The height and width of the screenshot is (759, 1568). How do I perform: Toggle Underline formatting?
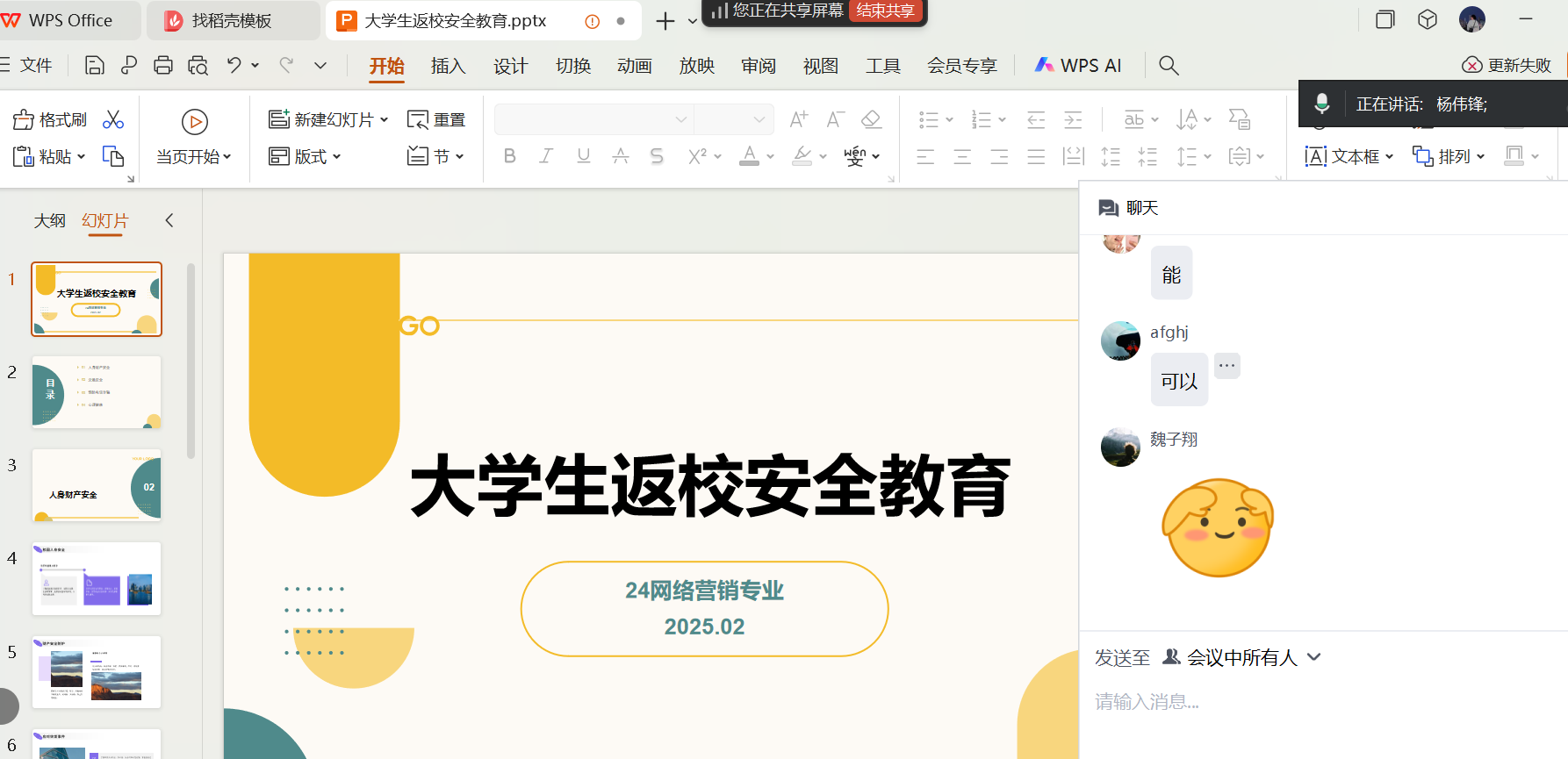click(x=583, y=156)
